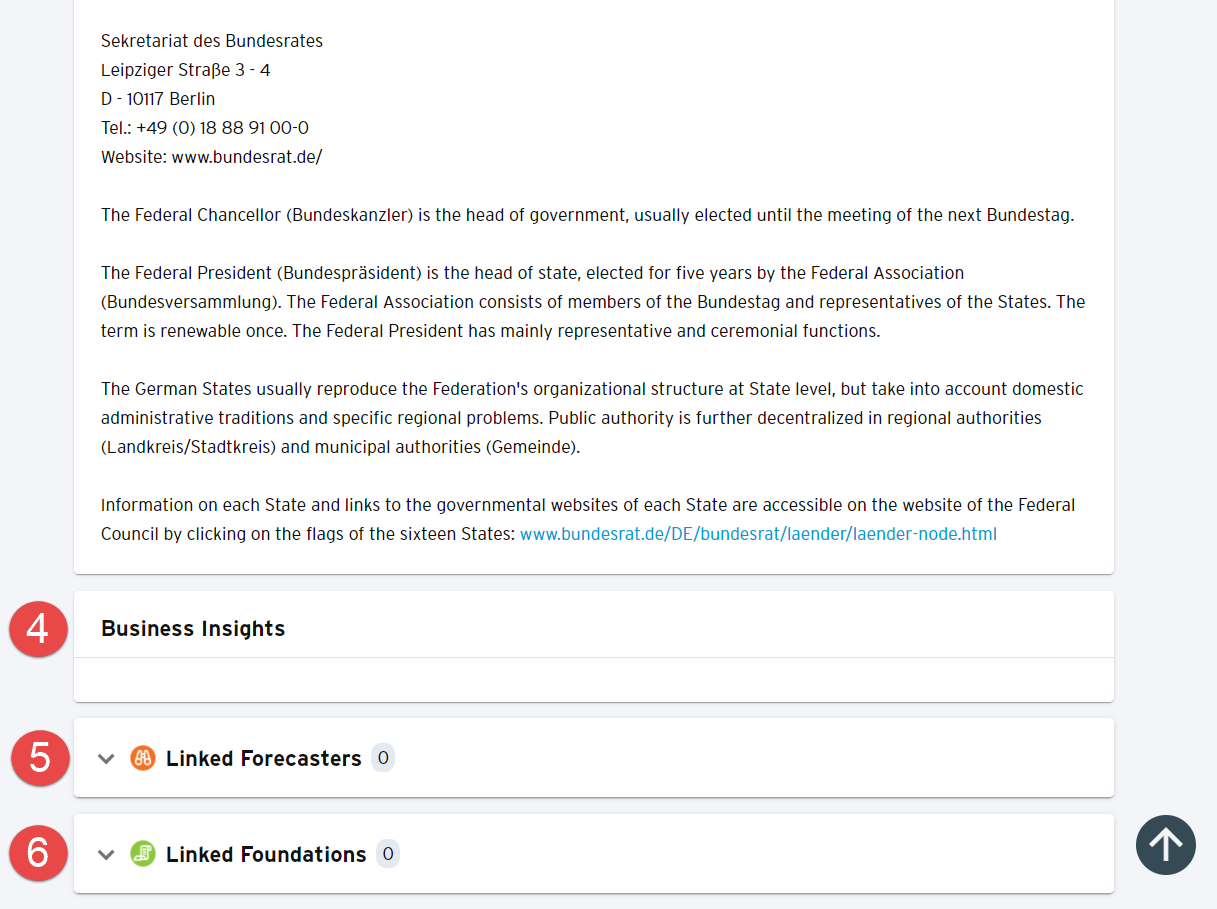Click the Federal President paragraph text
Screen dimensions: 1217x909
(x=593, y=302)
